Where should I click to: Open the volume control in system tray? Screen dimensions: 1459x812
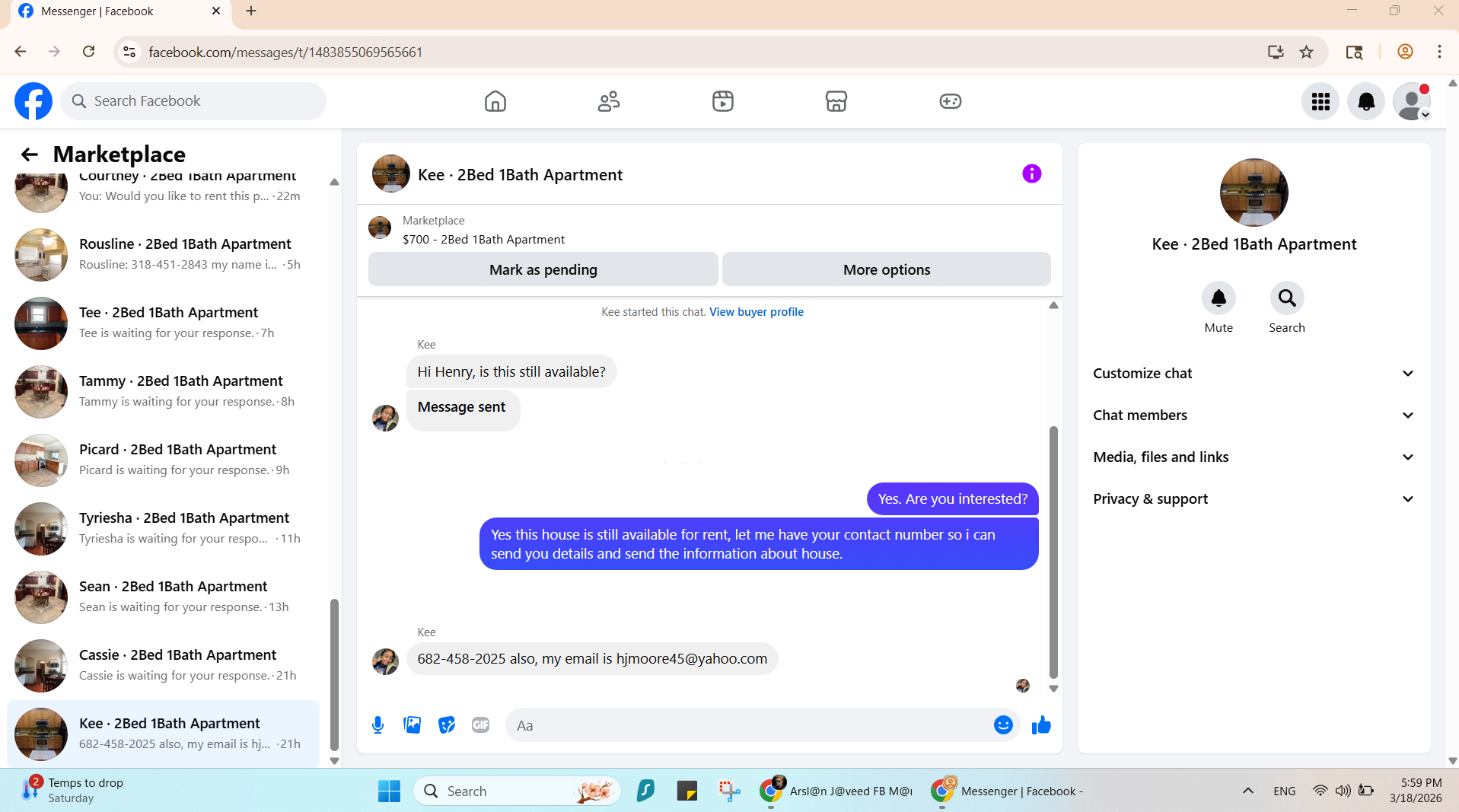tap(1343, 791)
